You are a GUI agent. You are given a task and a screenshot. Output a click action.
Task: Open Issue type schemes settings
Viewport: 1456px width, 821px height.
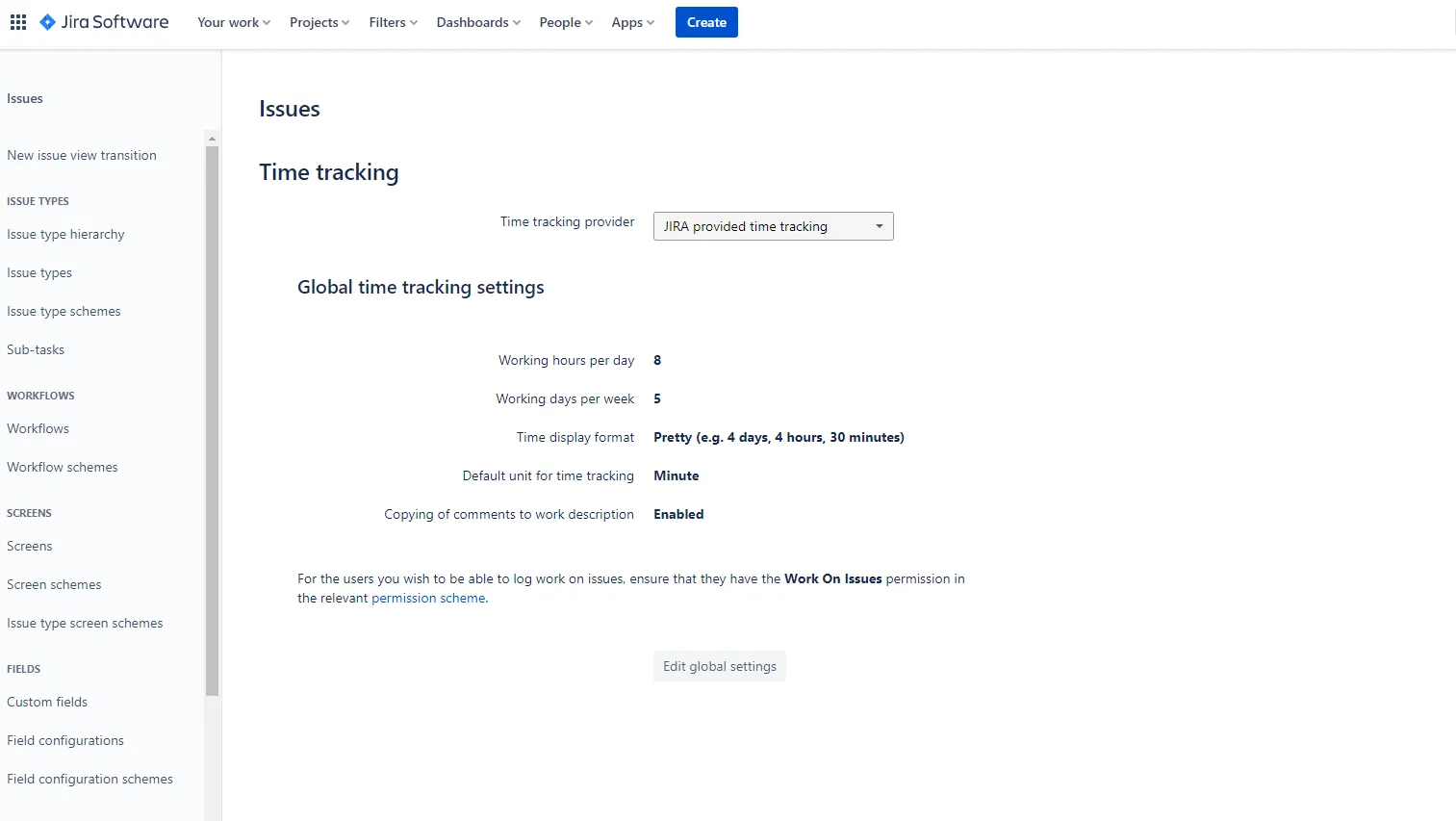[64, 311]
